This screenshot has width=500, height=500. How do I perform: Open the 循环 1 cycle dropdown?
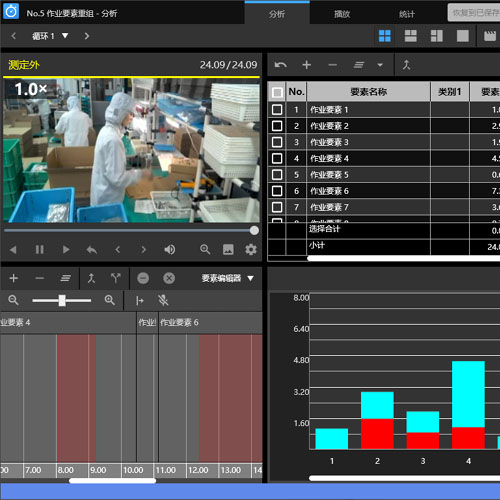pyautogui.click(x=50, y=36)
